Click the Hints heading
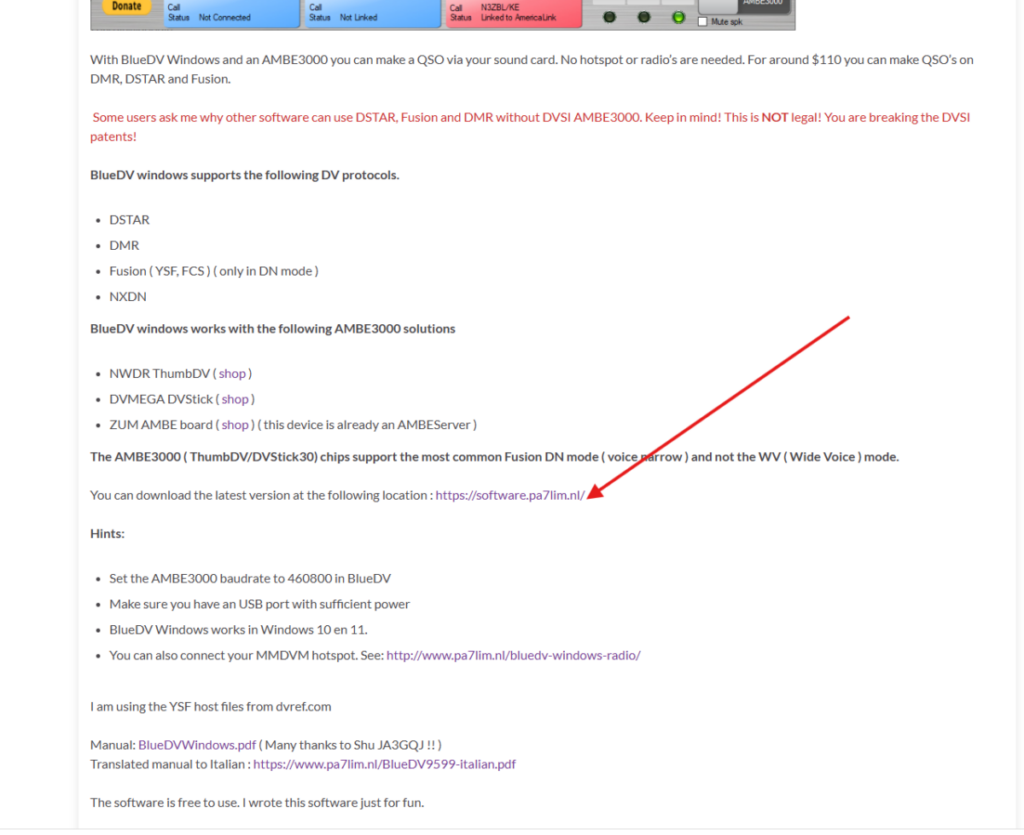This screenshot has width=1024, height=835. [107, 534]
